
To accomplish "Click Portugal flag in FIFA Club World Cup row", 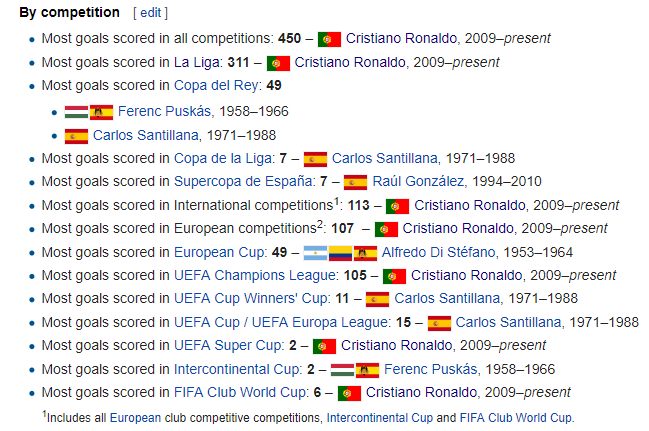I will pyautogui.click(x=349, y=394).
